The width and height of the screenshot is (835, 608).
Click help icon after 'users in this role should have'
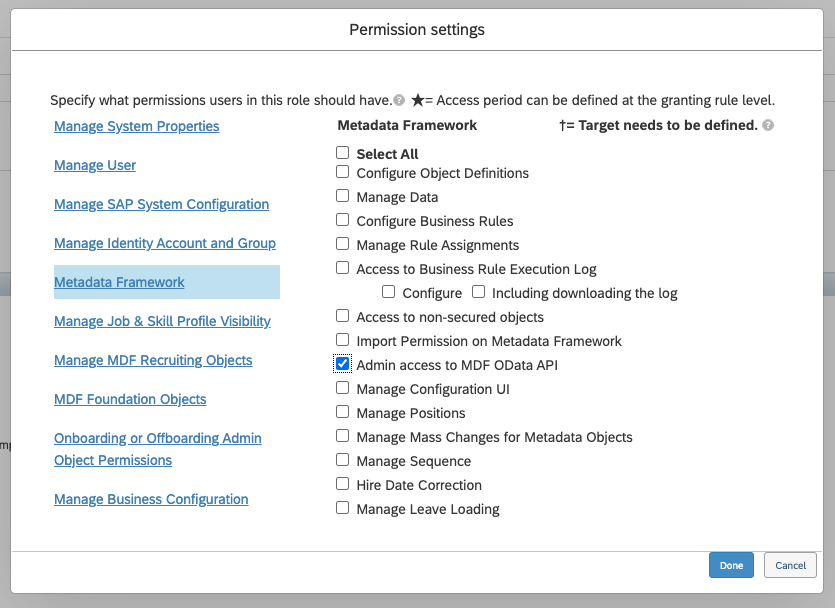(399, 101)
